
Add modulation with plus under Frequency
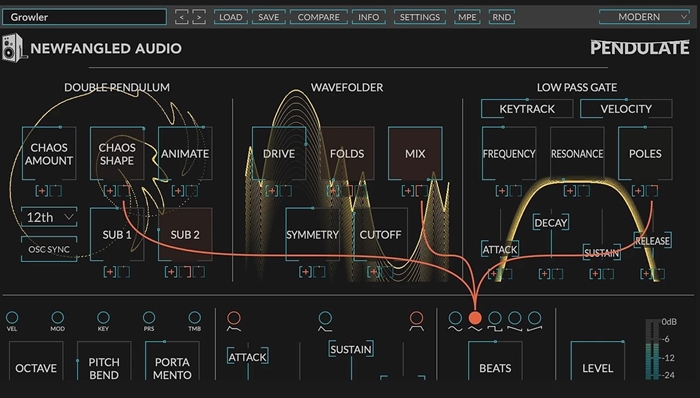click(502, 191)
